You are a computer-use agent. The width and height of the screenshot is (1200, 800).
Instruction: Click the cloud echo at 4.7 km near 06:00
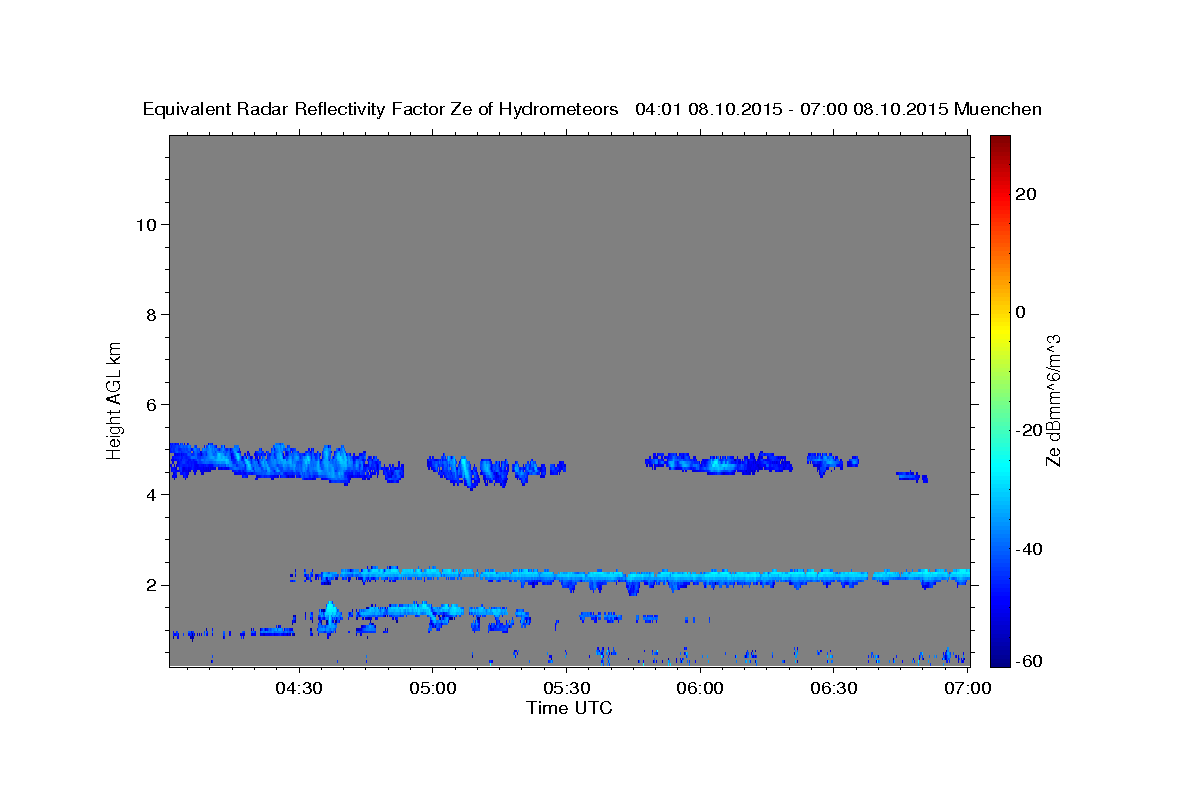[718, 462]
